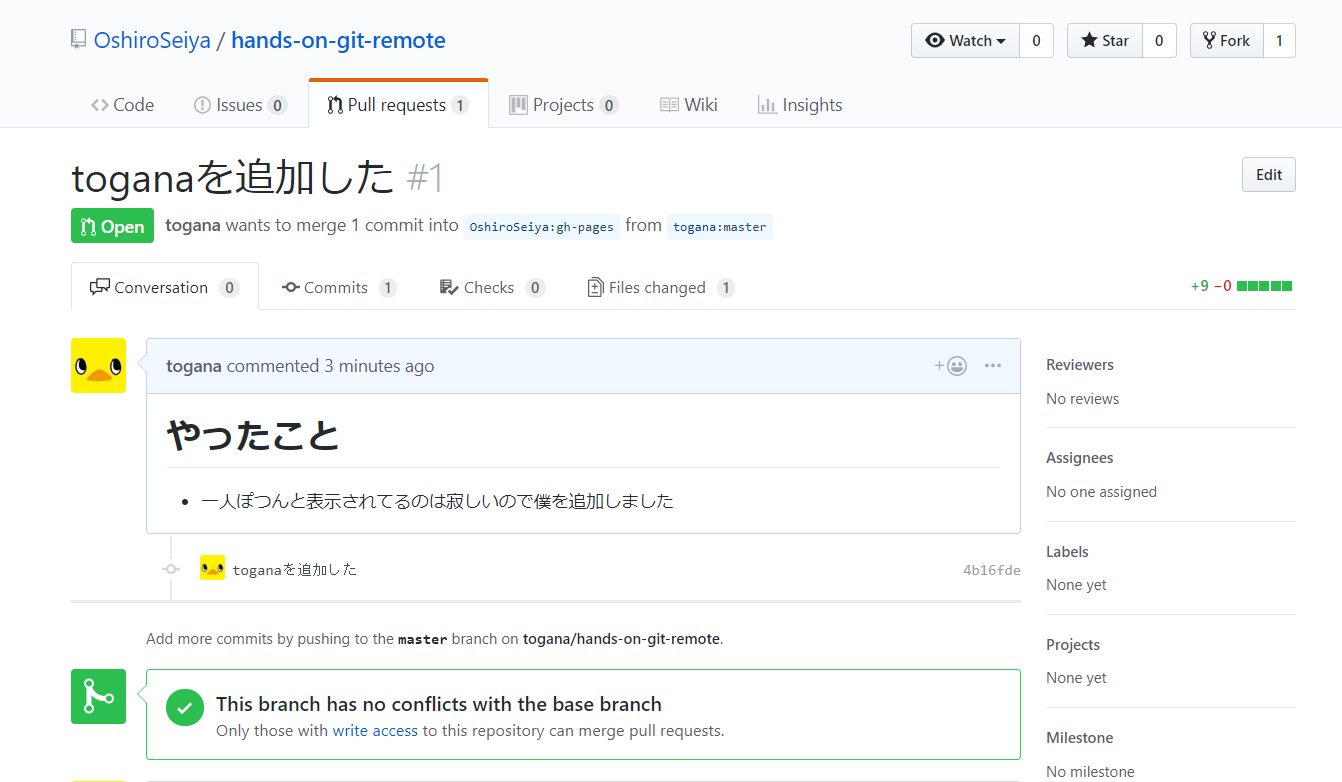Click the '+9' additions count
1342x782 pixels.
point(1199,287)
